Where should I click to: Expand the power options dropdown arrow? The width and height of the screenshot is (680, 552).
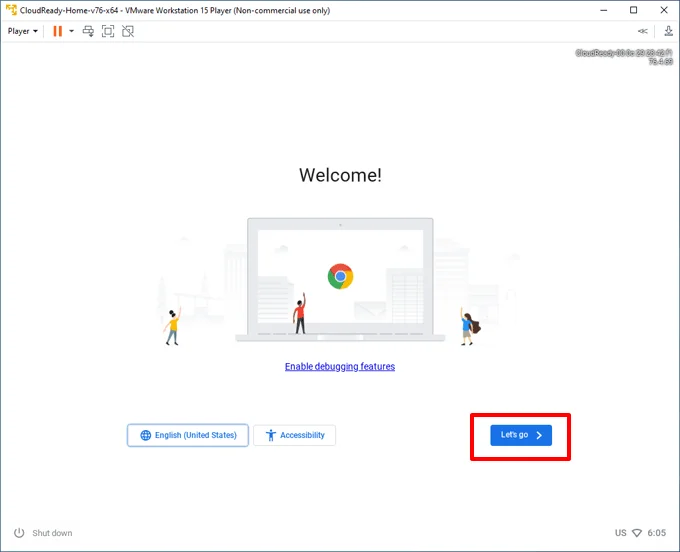[x=72, y=31]
